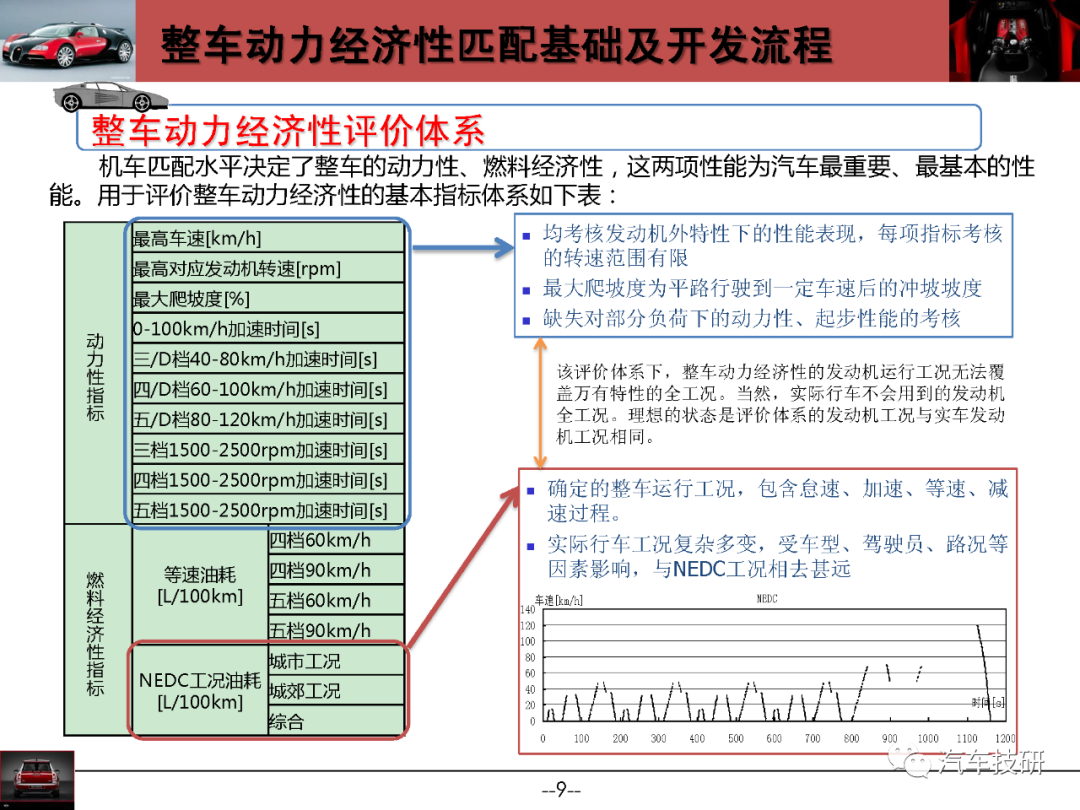The image size is (1080, 810).
Task: Click the paragraph starting 该评价体系下
Action: (780, 404)
